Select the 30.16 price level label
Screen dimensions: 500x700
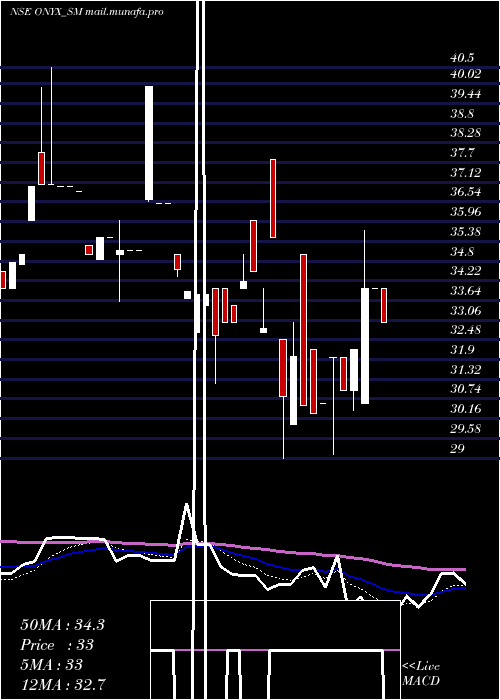[466, 408]
